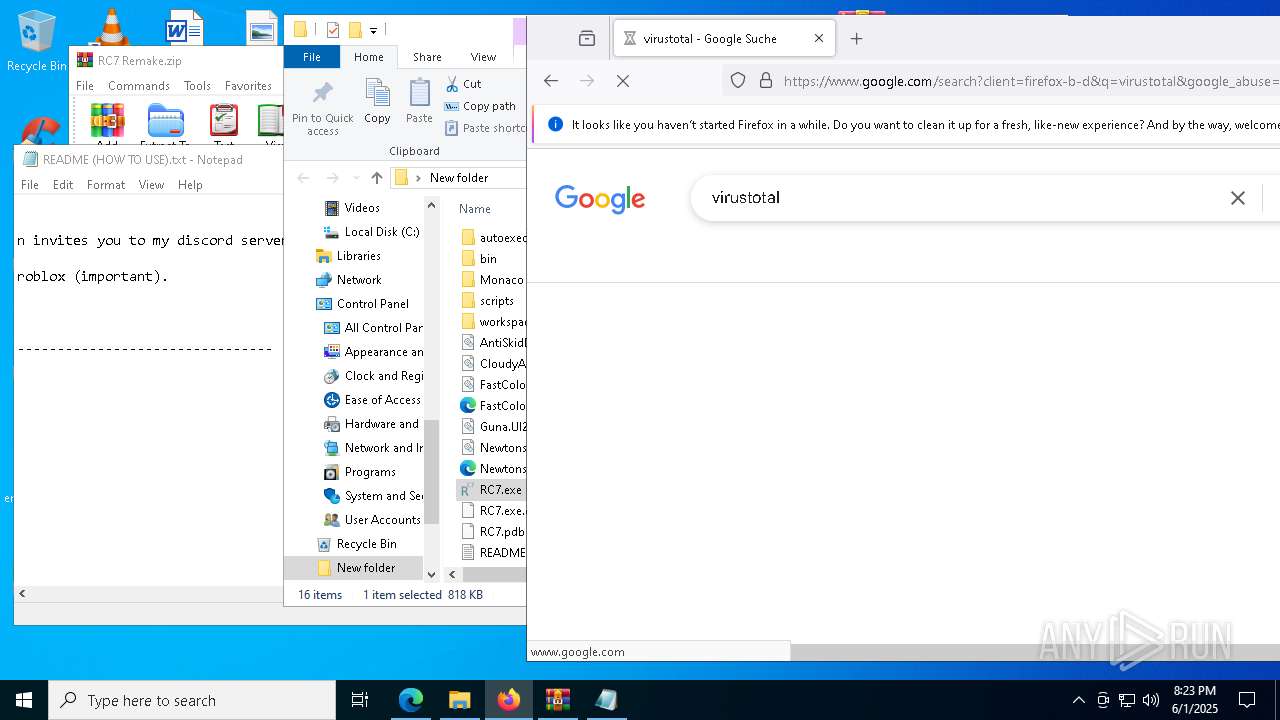
Task: Click Copy path in Clipboard group
Action: pos(480,106)
